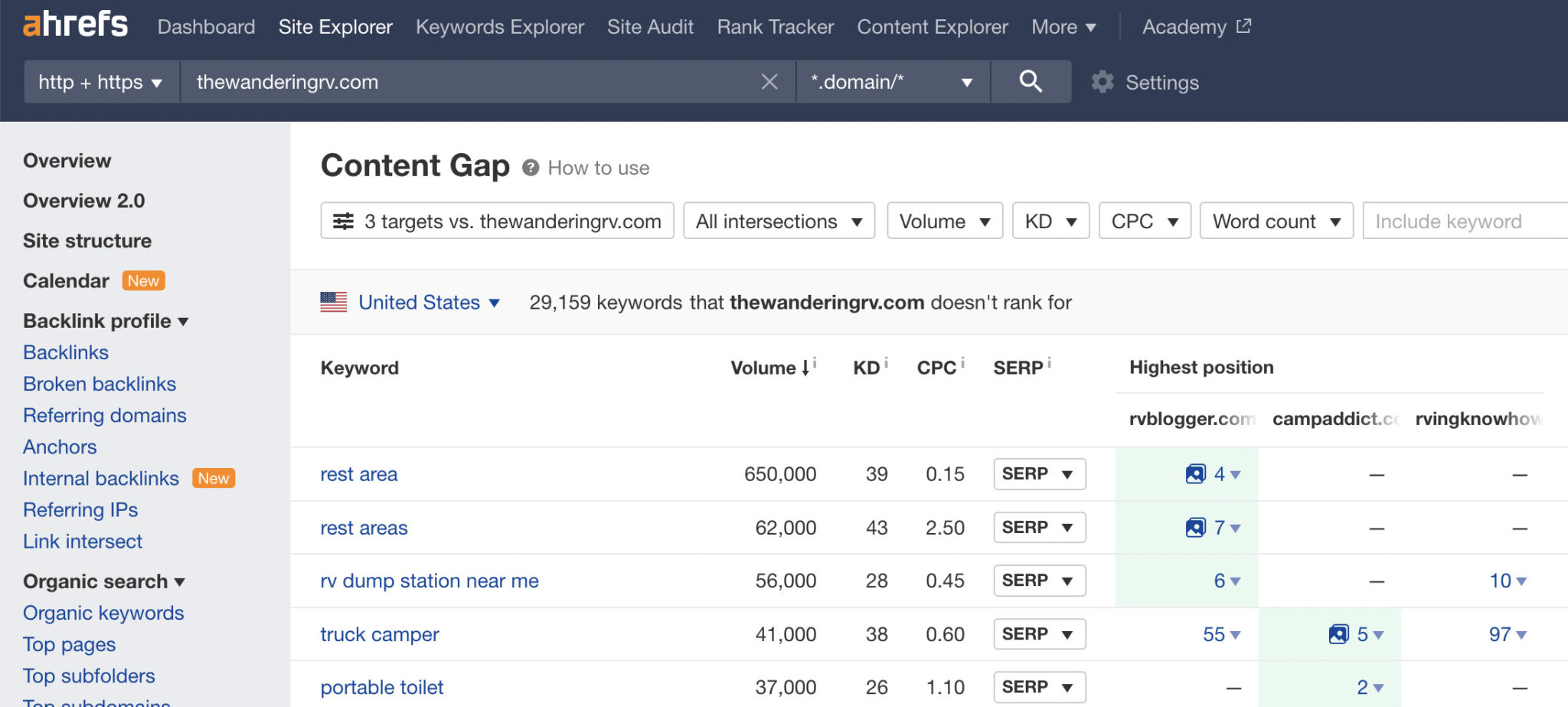The image size is (1568, 707).
Task: Switch to Keywords Explorer
Action: tap(499, 26)
